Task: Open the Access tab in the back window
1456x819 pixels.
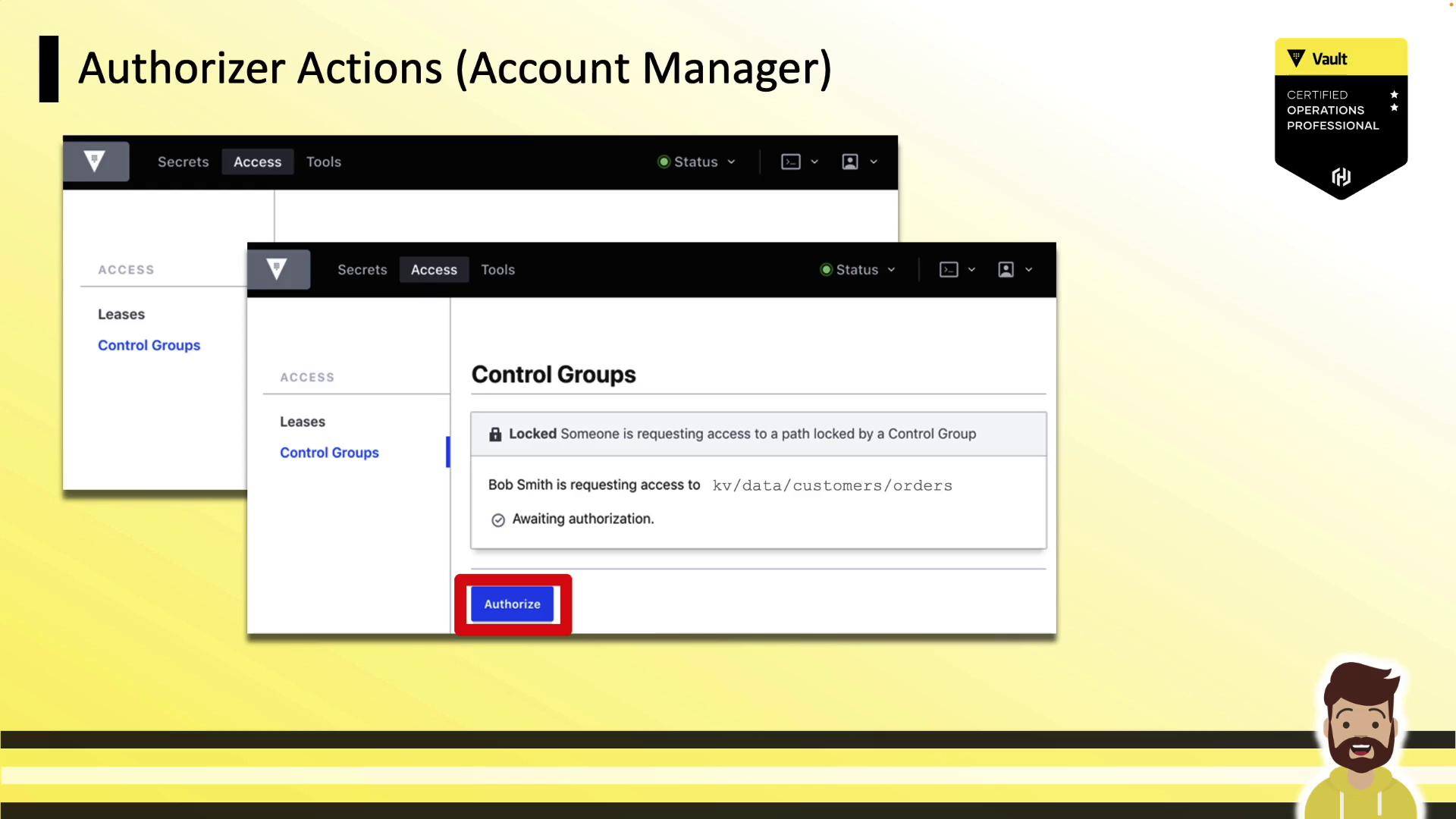Action: tap(258, 162)
